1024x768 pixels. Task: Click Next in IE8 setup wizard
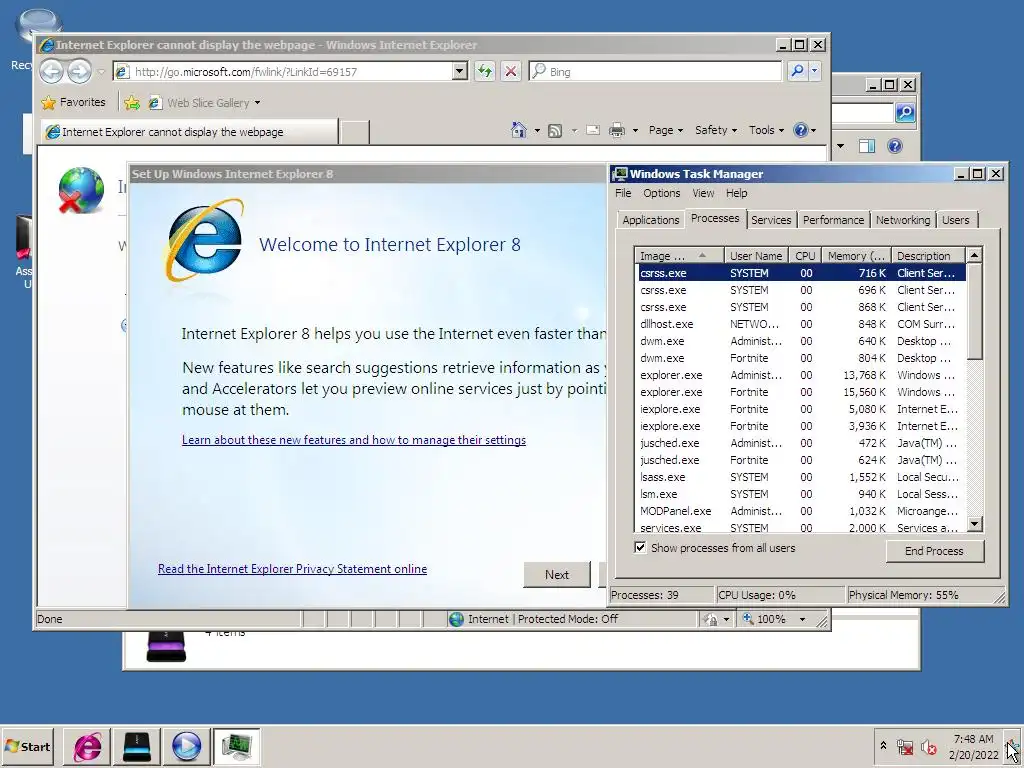pyautogui.click(x=557, y=575)
